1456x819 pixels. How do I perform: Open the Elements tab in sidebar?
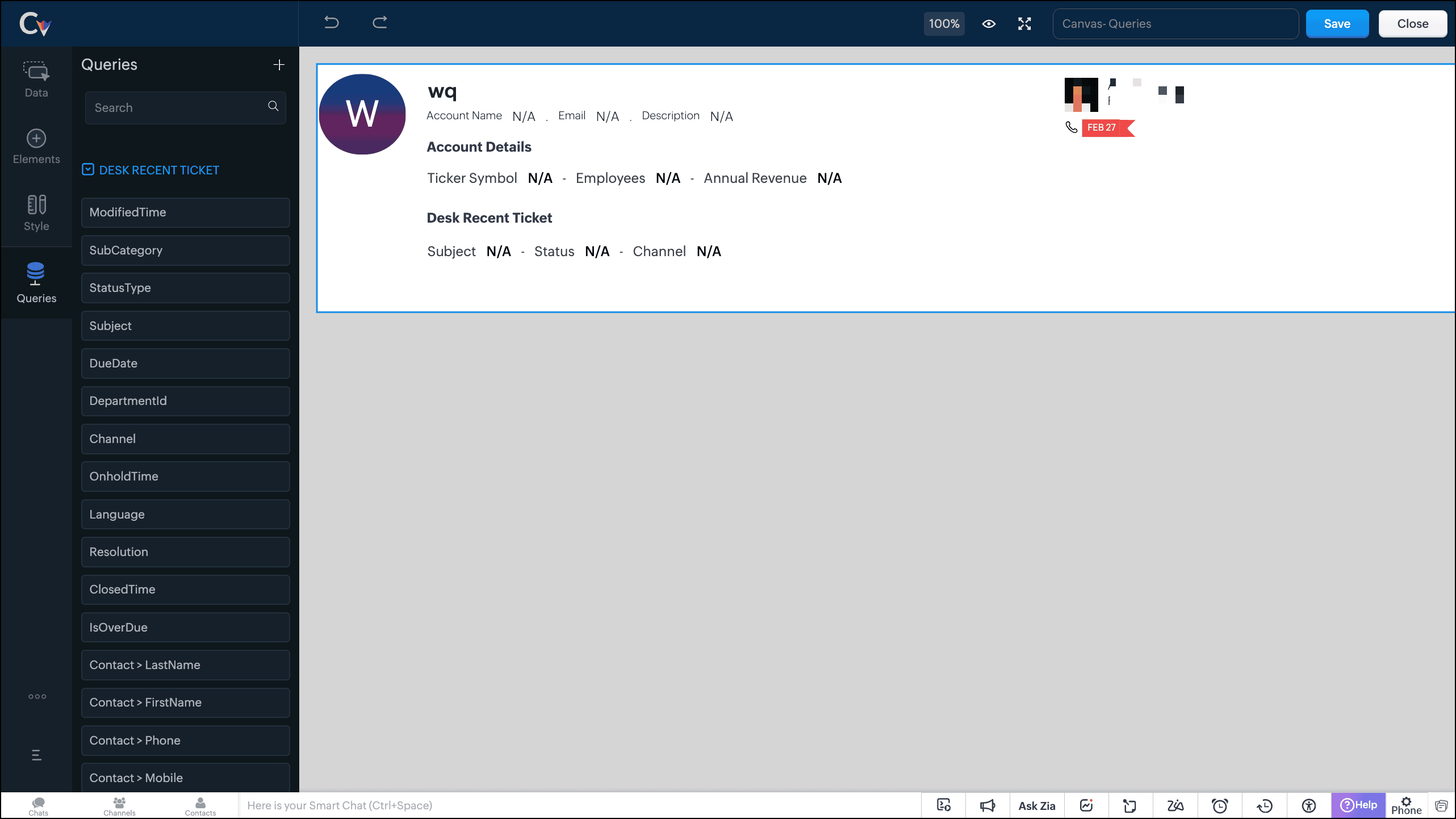pyautogui.click(x=36, y=147)
